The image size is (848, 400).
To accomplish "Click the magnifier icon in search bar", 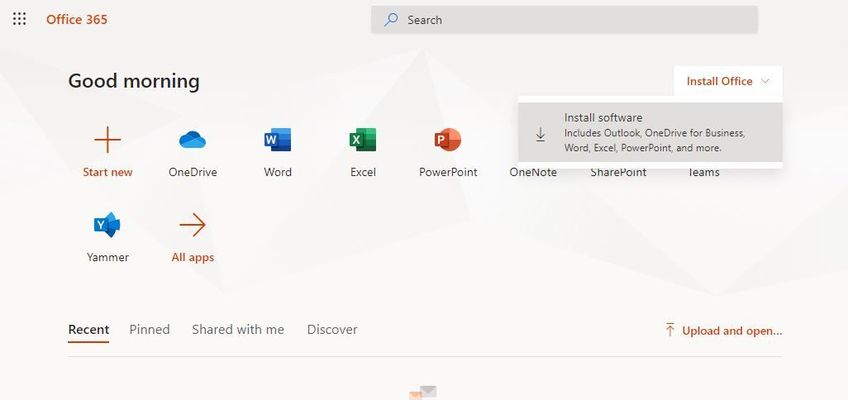I will [x=390, y=20].
